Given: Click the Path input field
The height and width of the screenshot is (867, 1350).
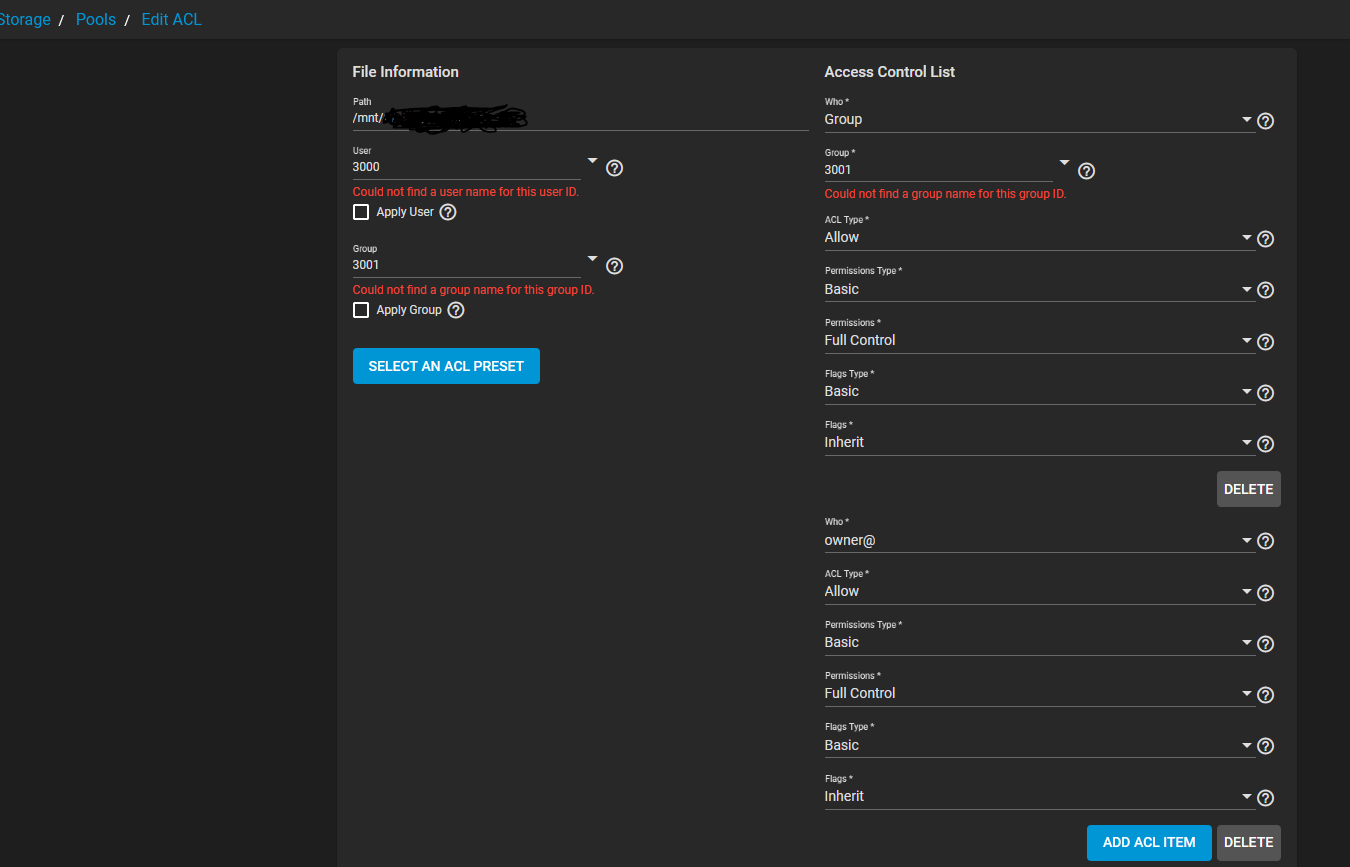Looking at the screenshot, I should point(580,118).
